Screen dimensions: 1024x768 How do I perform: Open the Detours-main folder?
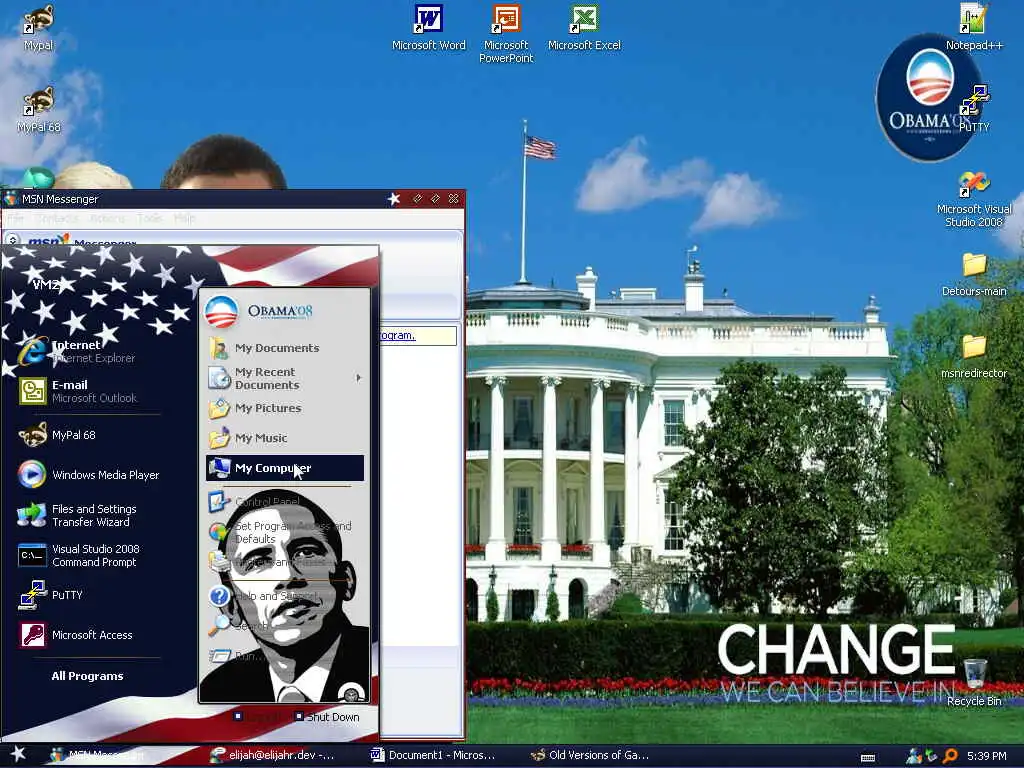974,274
